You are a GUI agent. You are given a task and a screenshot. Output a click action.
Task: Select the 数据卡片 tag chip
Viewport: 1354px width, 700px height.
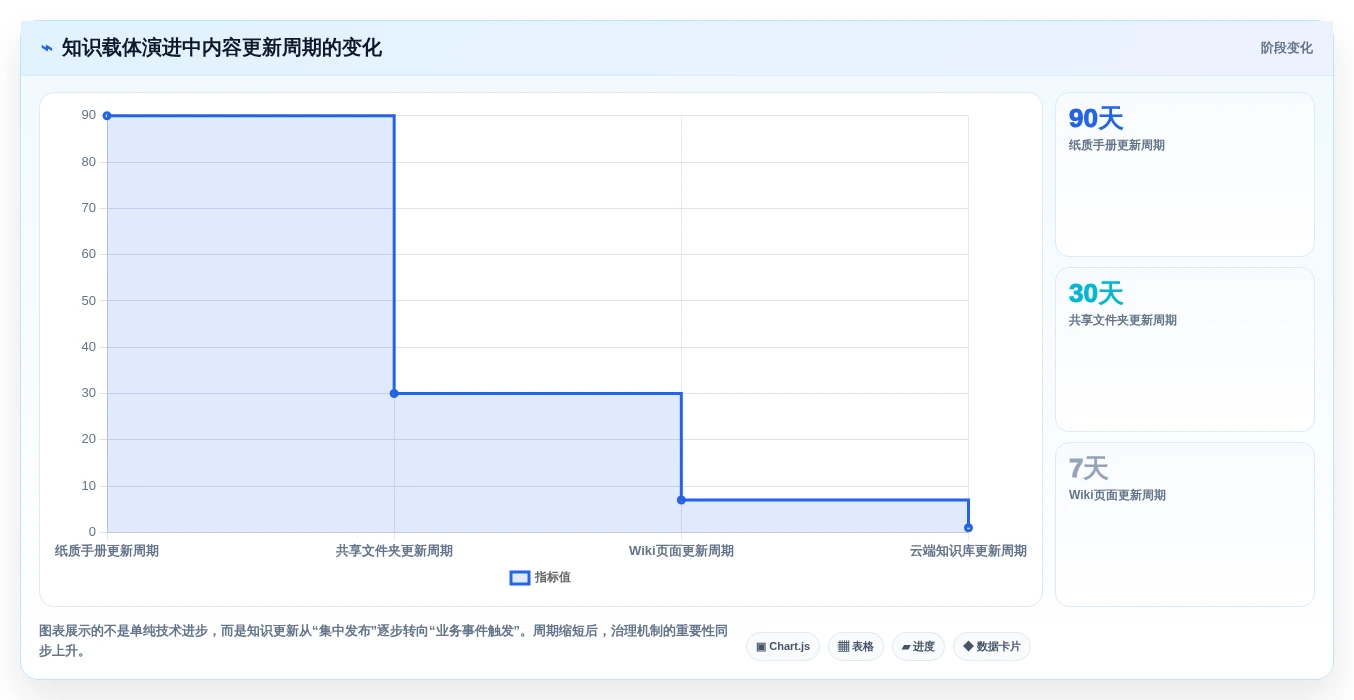pyautogui.click(x=992, y=647)
